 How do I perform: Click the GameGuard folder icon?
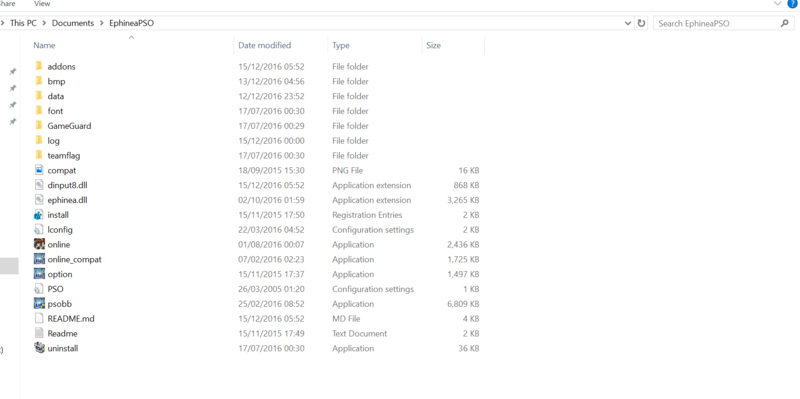tap(39, 126)
